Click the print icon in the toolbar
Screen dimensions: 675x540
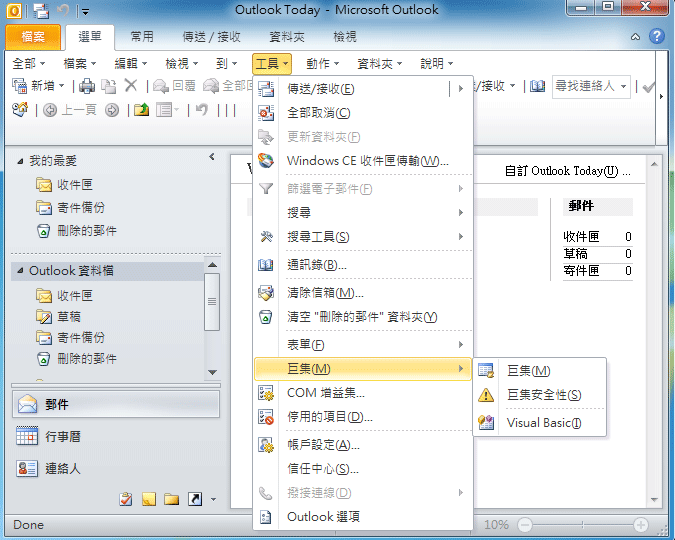[x=87, y=86]
